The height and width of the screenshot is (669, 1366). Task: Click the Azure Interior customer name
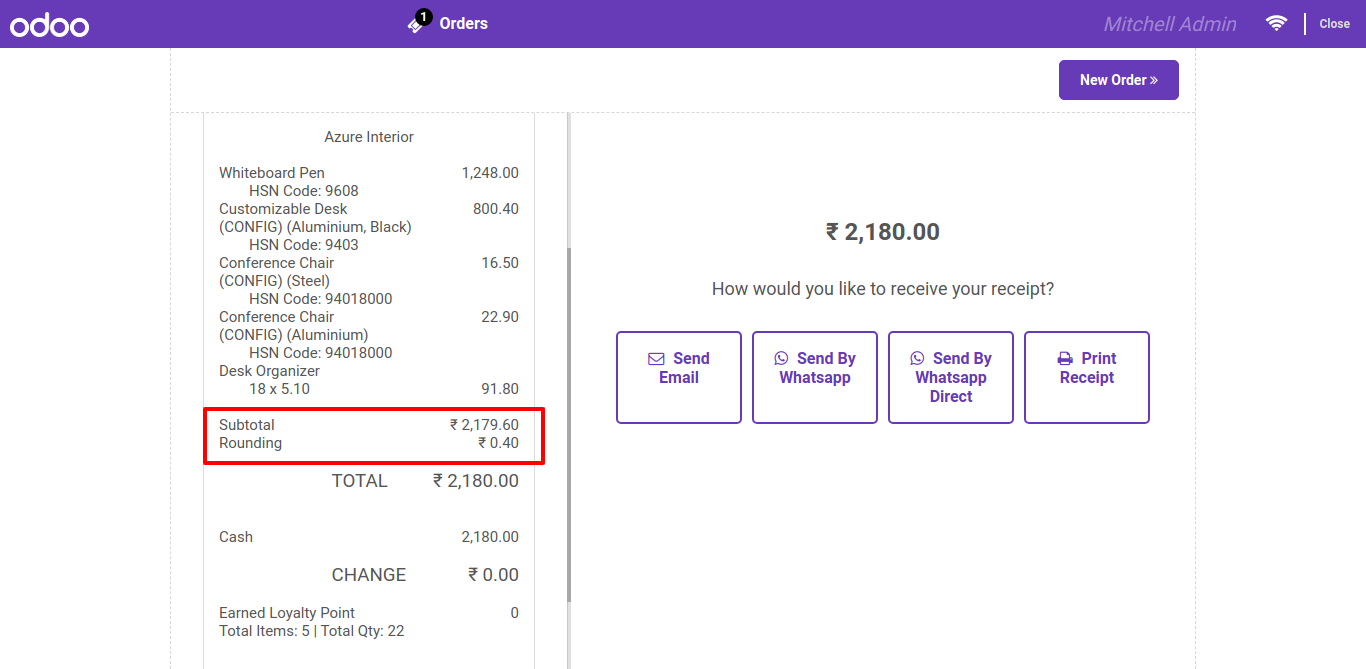[x=369, y=137]
